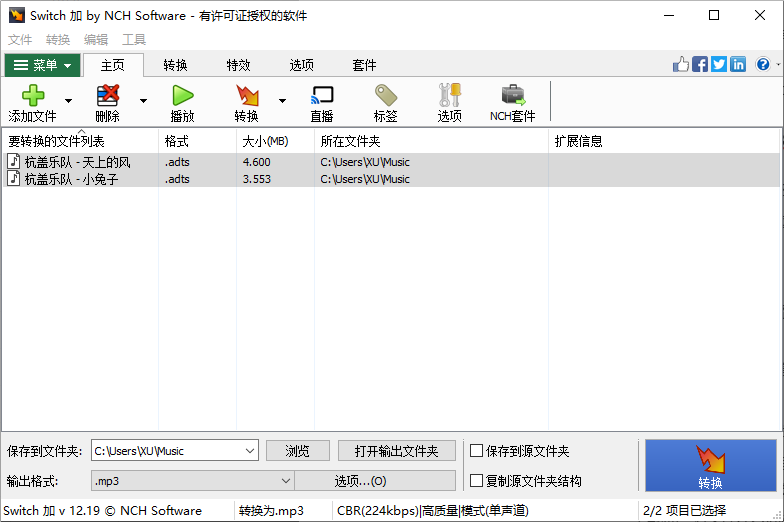The width and height of the screenshot is (784, 522).
Task: Click the thumbs-up like icon
Action: point(680,64)
